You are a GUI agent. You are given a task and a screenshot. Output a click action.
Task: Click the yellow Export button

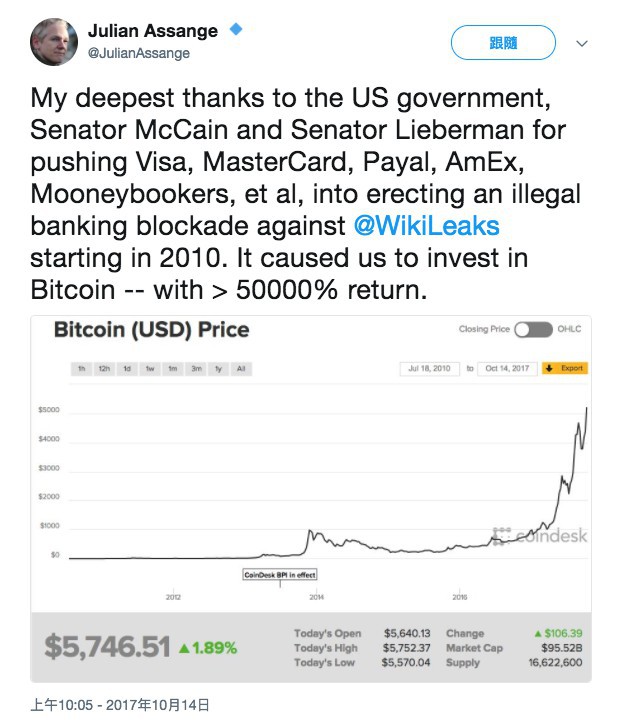point(565,368)
